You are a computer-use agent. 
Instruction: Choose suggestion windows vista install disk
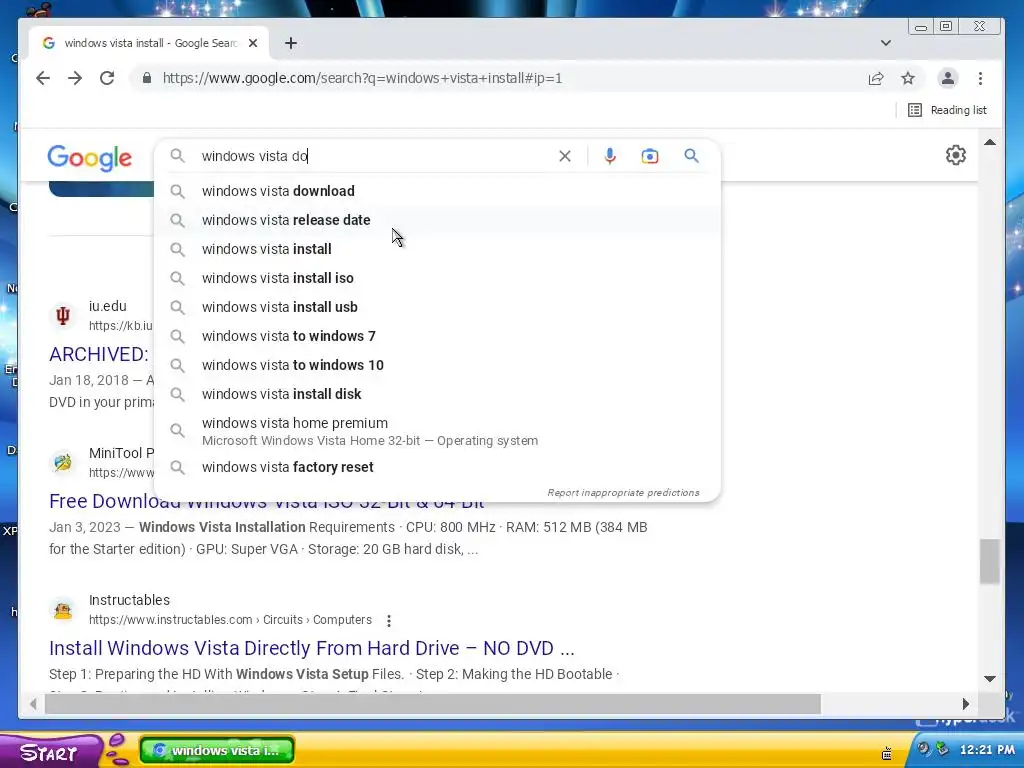click(x=438, y=394)
